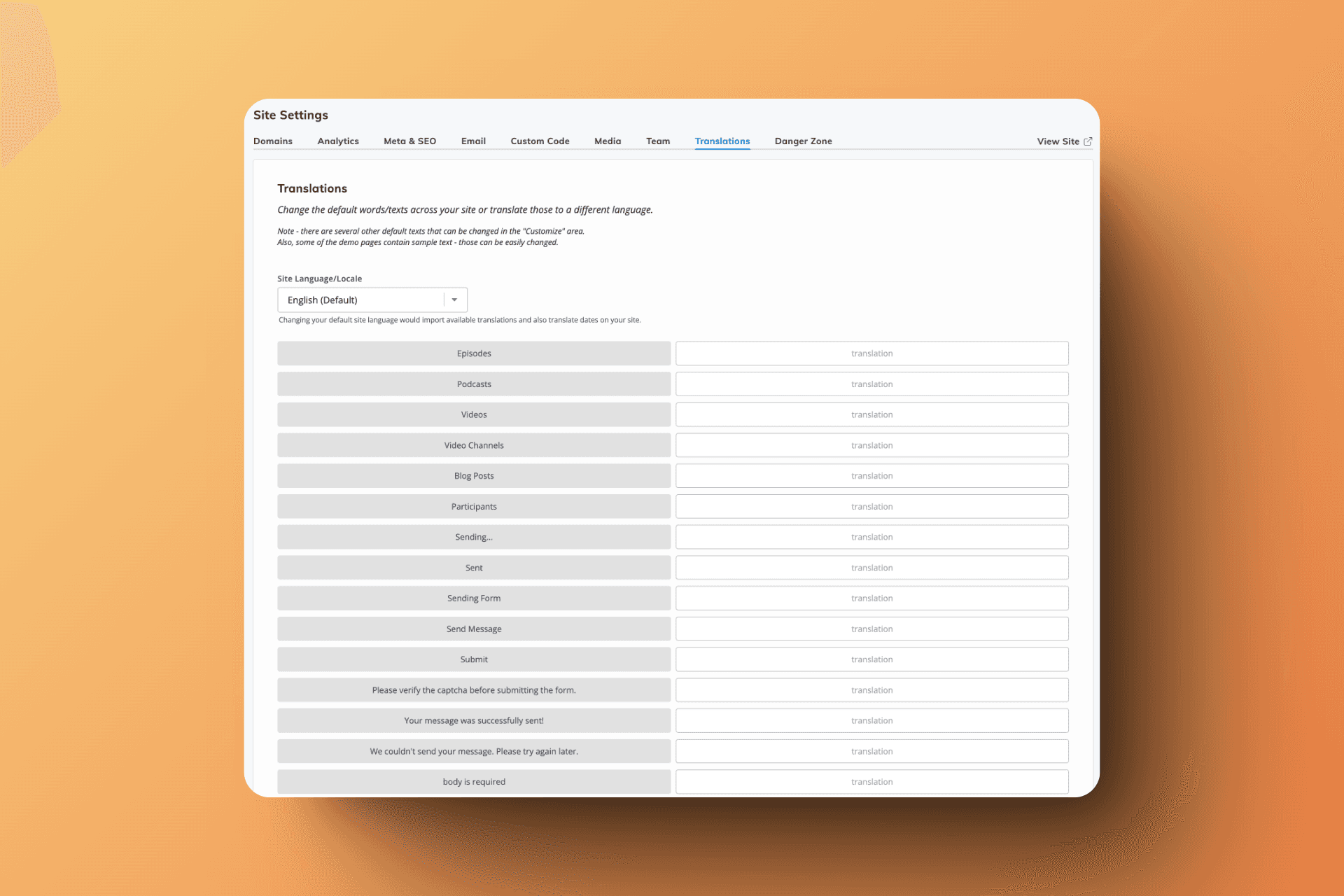Select the translation input beside Sending Form
Screen dimensions: 1344x896
[x=871, y=598]
